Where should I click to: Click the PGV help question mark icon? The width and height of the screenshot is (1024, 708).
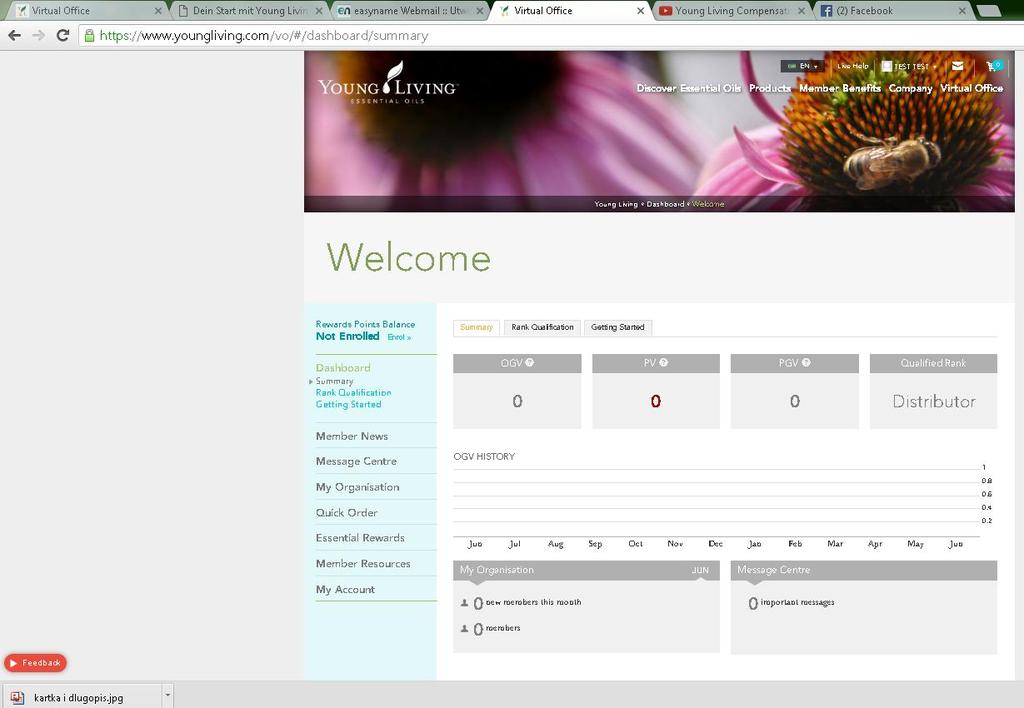[806, 362]
